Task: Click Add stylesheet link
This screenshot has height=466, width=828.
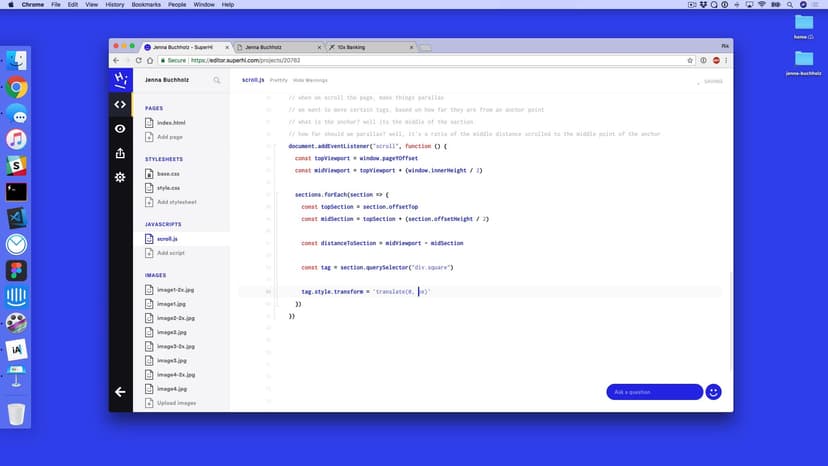Action: [176, 201]
